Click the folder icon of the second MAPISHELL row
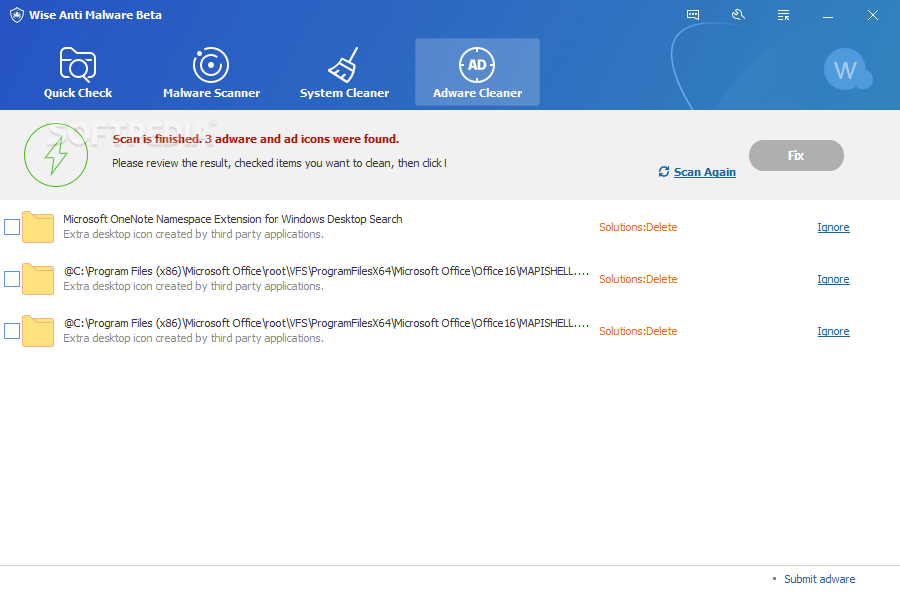Viewport: 900px width, 595px height. coord(38,279)
